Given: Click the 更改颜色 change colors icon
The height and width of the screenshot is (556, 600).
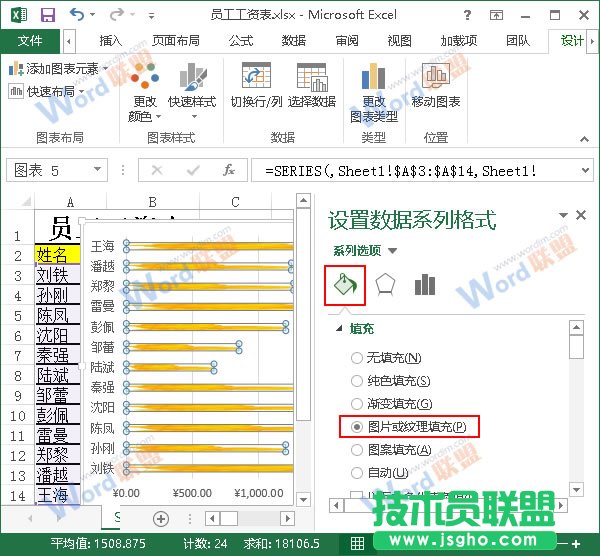Looking at the screenshot, I should click(145, 91).
